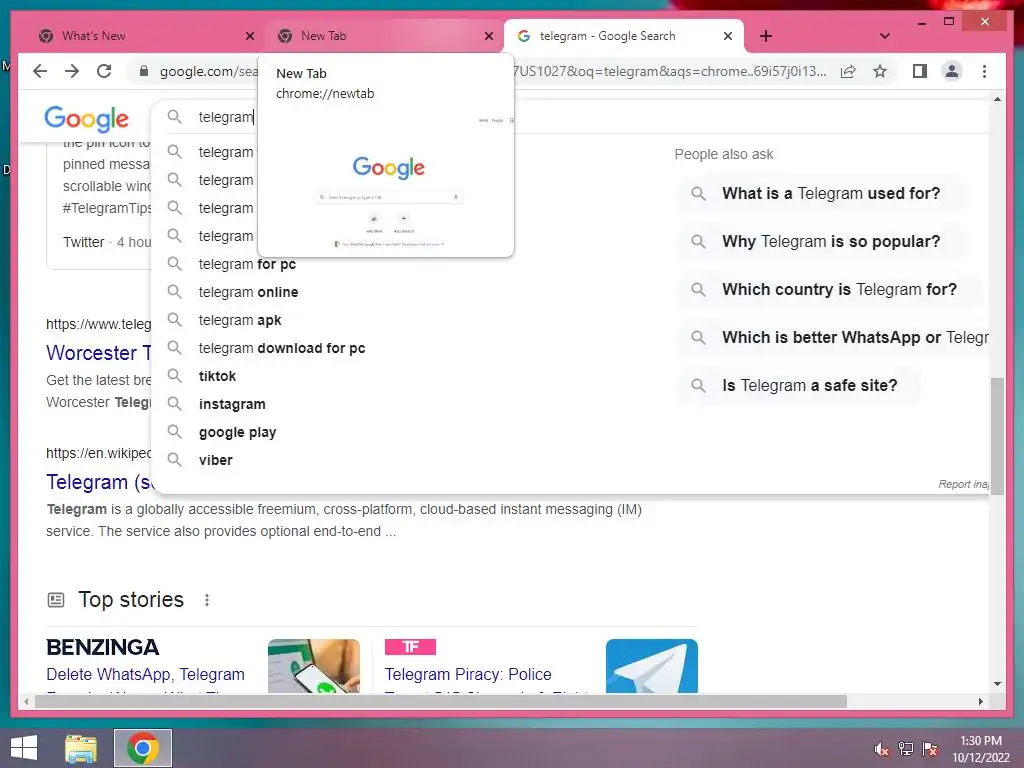Click the scroll down arrow
The image size is (1024, 768).
point(997,684)
